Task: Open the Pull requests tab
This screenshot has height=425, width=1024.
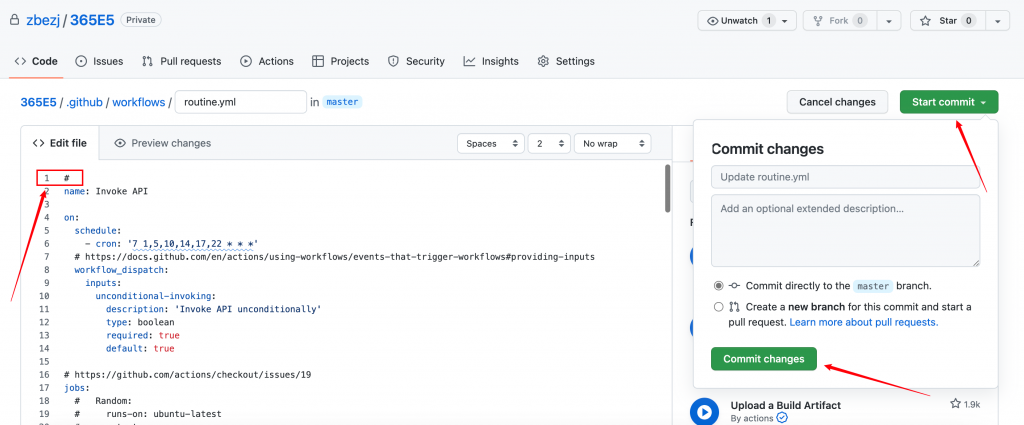Action: point(181,61)
